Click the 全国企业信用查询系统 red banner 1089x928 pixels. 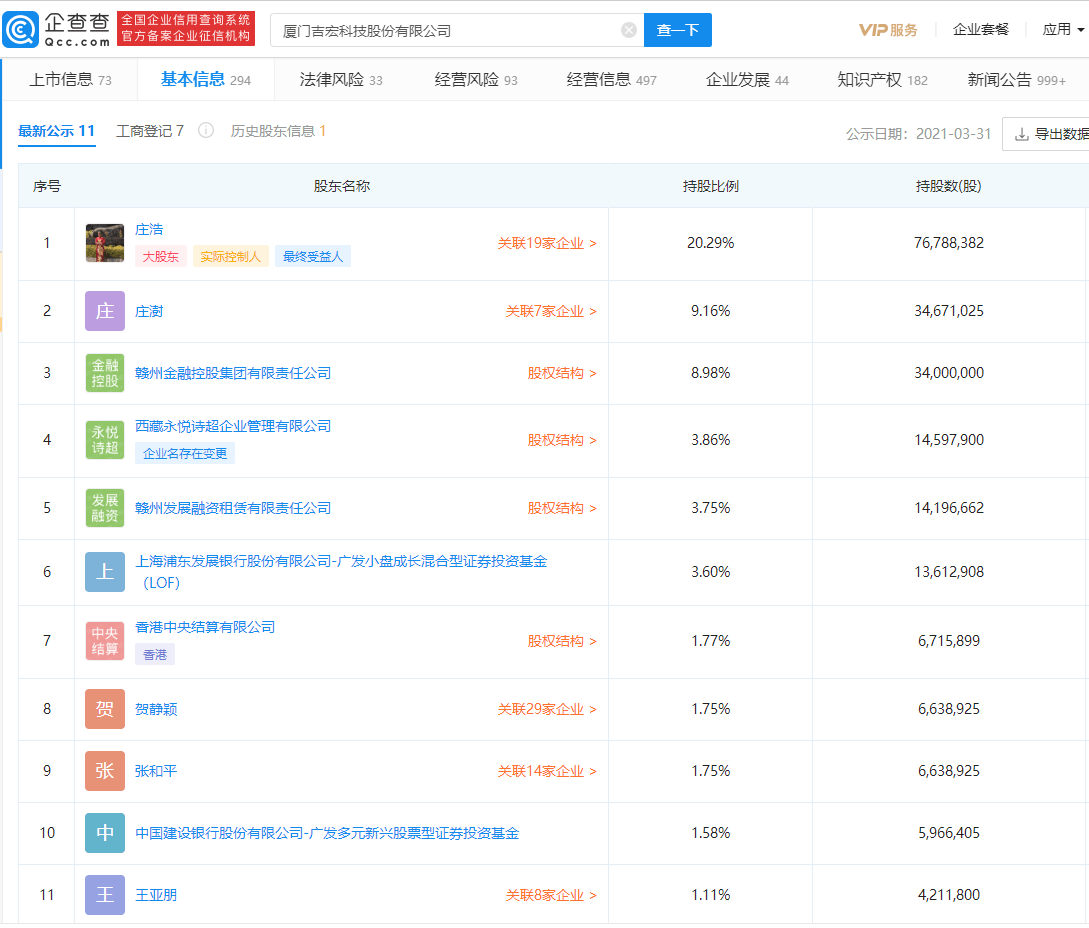coord(186,28)
